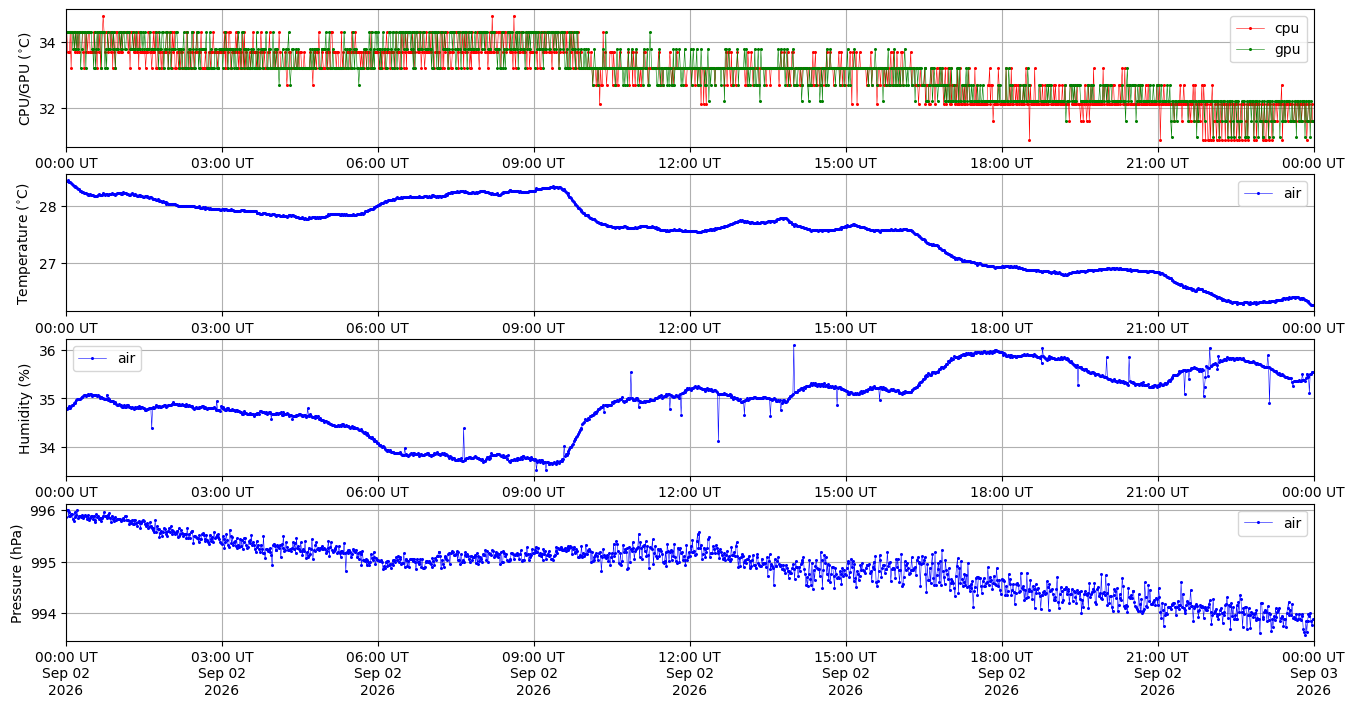Select the air legend in Humidity plot
The image size is (1354, 707).
(x=107, y=358)
